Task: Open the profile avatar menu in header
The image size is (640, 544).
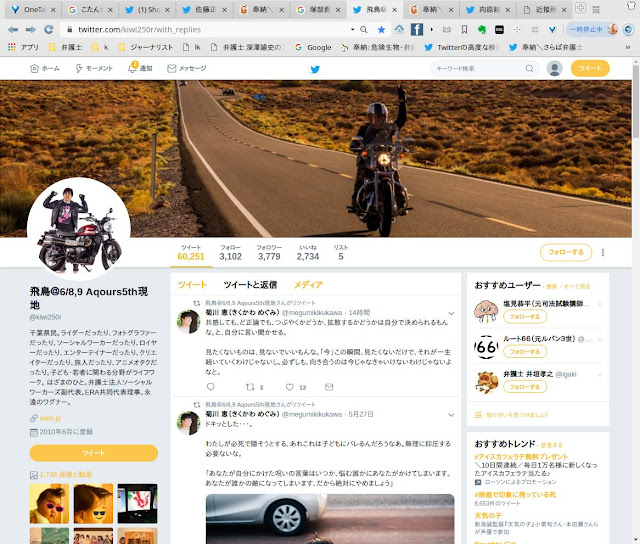Action: click(x=554, y=69)
